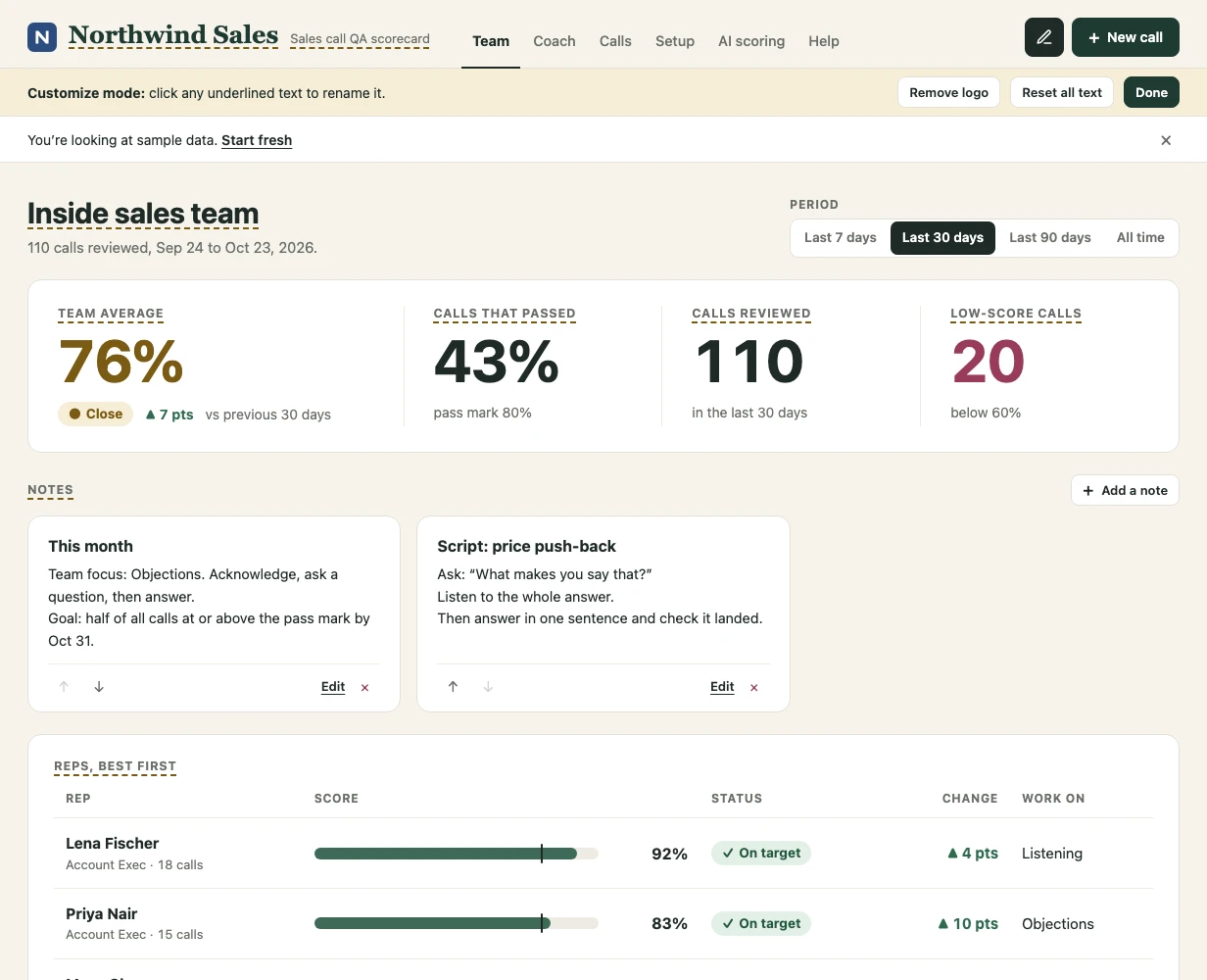Screen dimensions: 1207x980
Task: Rename the CALLS REVIEWED label
Action: [x=751, y=314]
